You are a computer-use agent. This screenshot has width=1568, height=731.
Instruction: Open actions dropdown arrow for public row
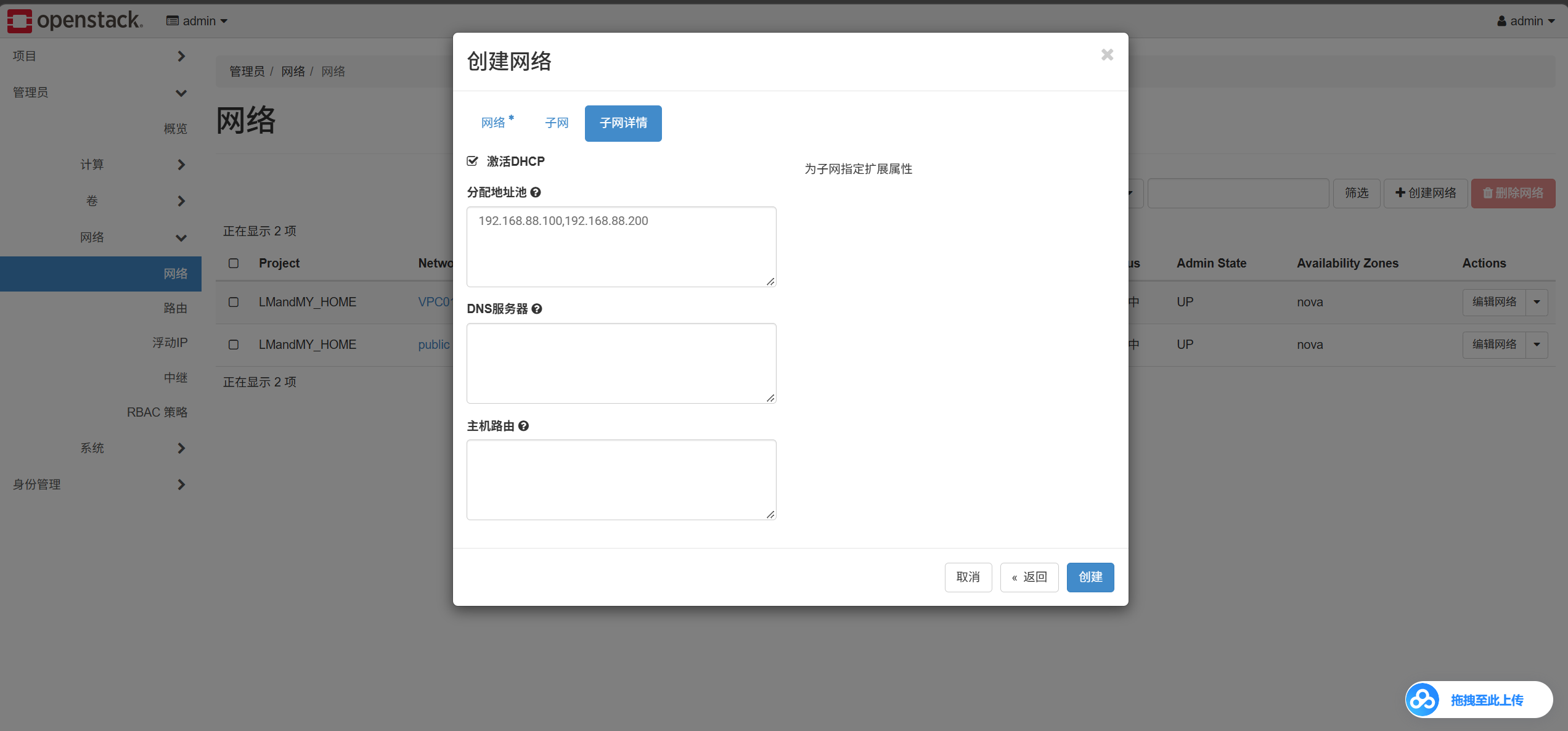[x=1537, y=345]
